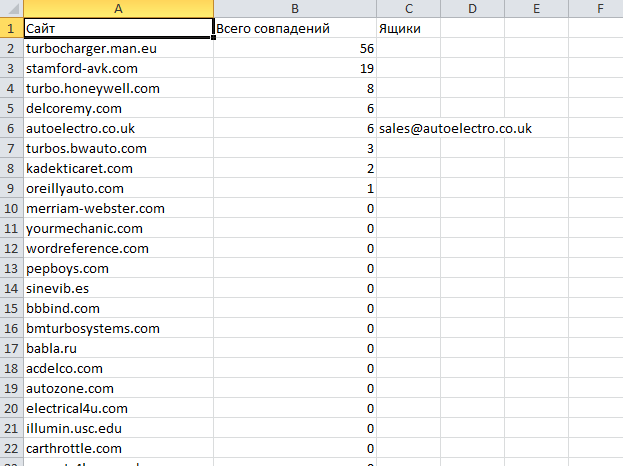The height and width of the screenshot is (466, 623).
Task: Select the match count 8 for turbo.honeywell.com
Action: [x=295, y=88]
